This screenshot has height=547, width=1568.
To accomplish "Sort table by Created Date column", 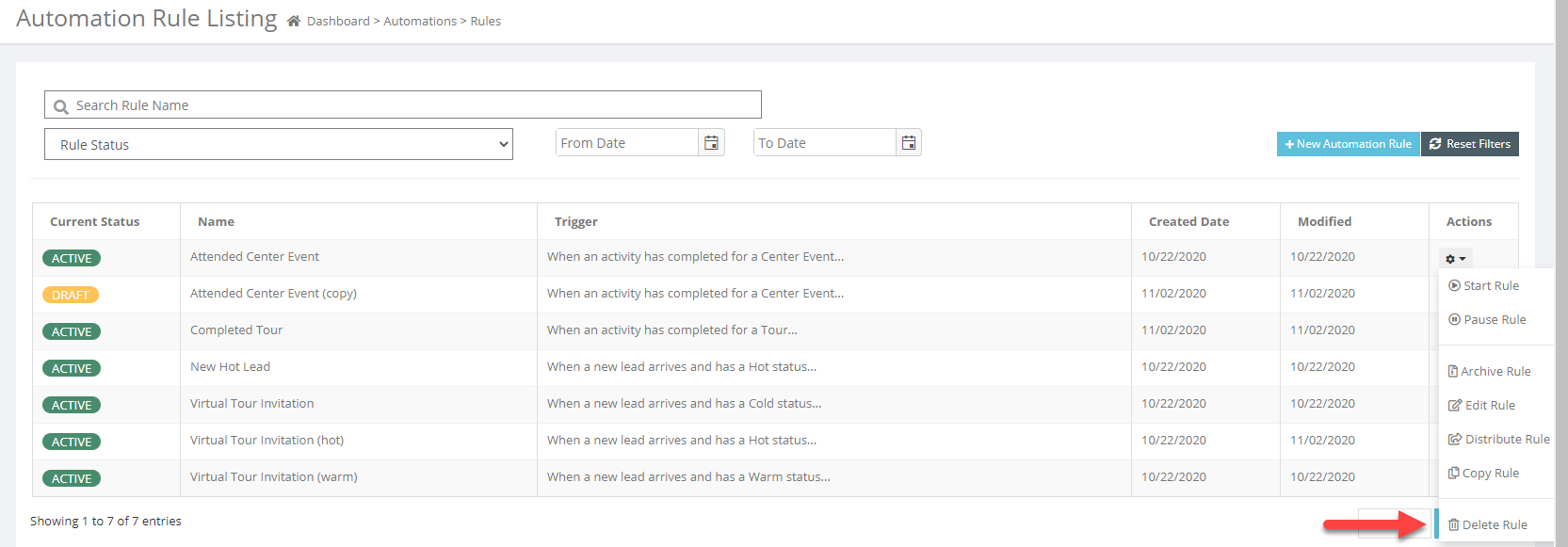I will coord(1188,221).
